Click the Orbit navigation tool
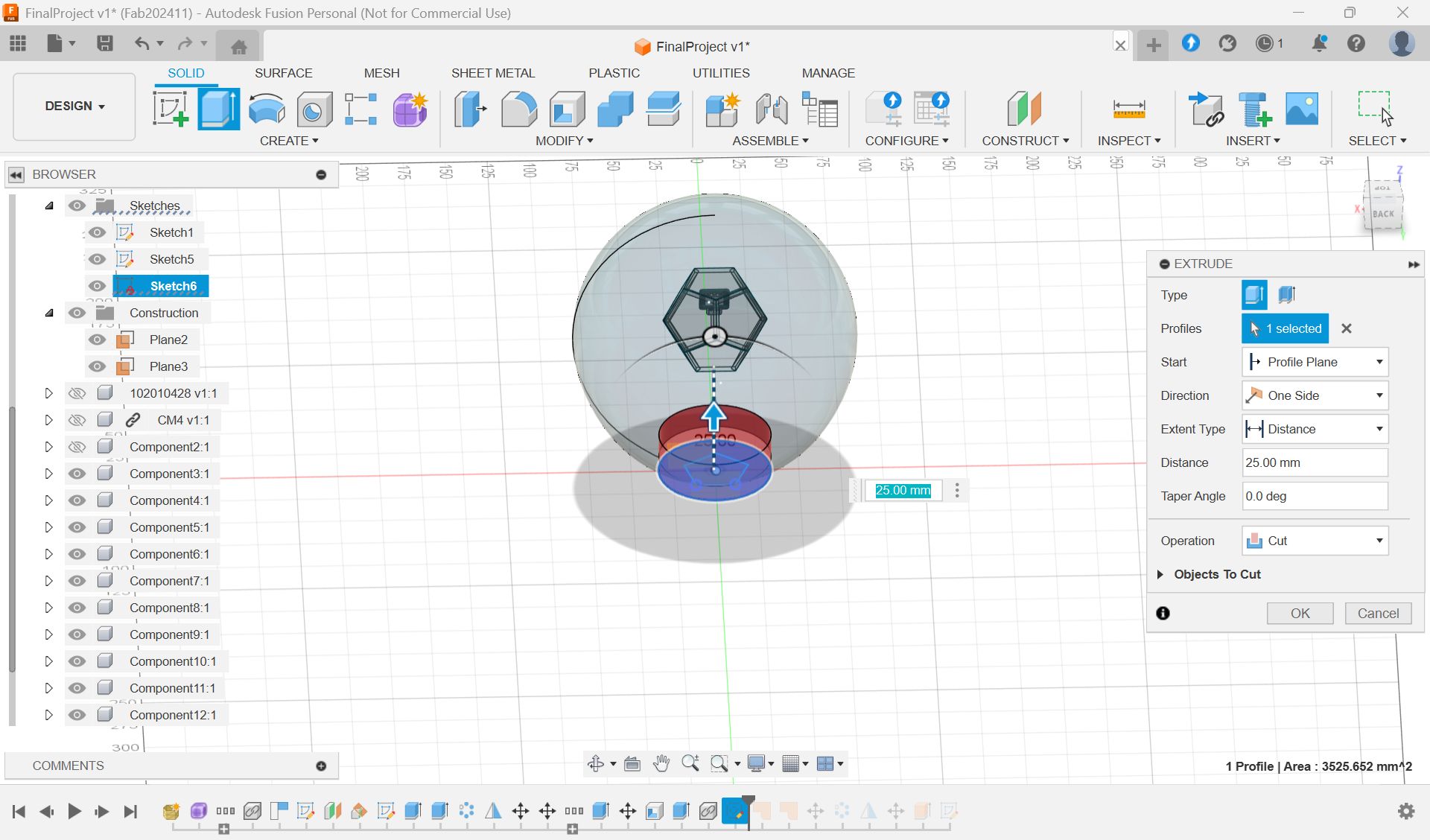This screenshot has width=1430, height=840. (x=595, y=763)
